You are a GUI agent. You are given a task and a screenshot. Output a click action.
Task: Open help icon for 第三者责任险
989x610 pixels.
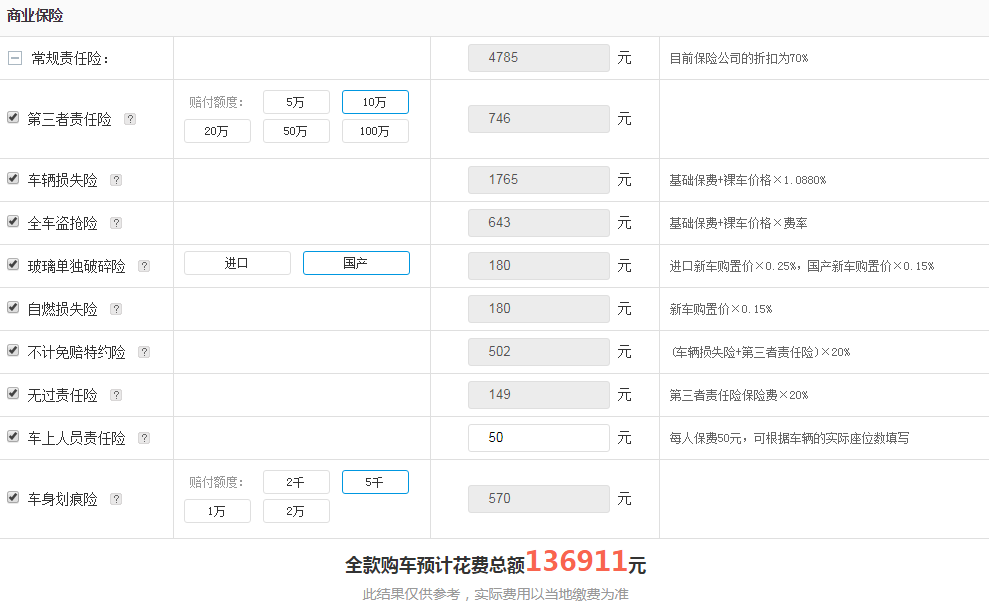(x=130, y=119)
